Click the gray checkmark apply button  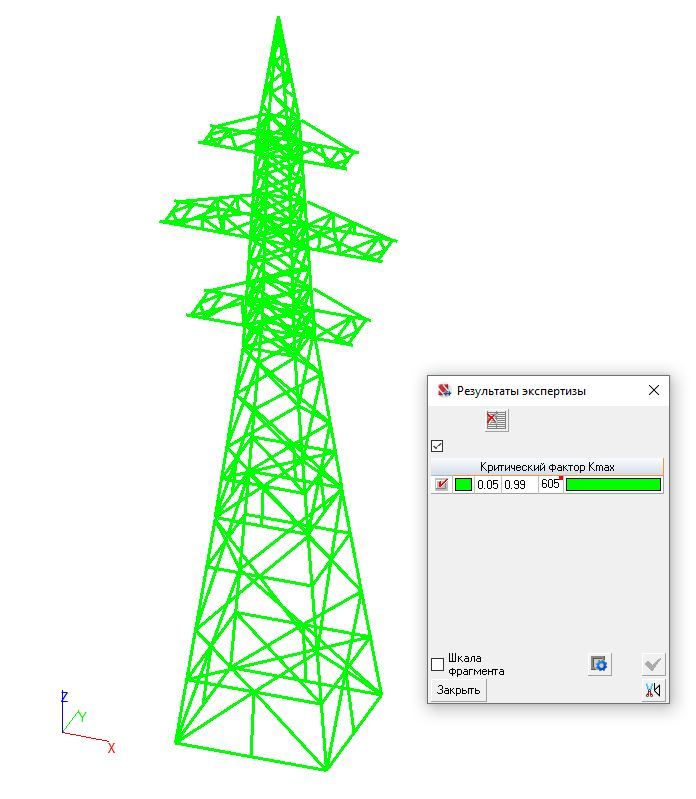pos(653,664)
